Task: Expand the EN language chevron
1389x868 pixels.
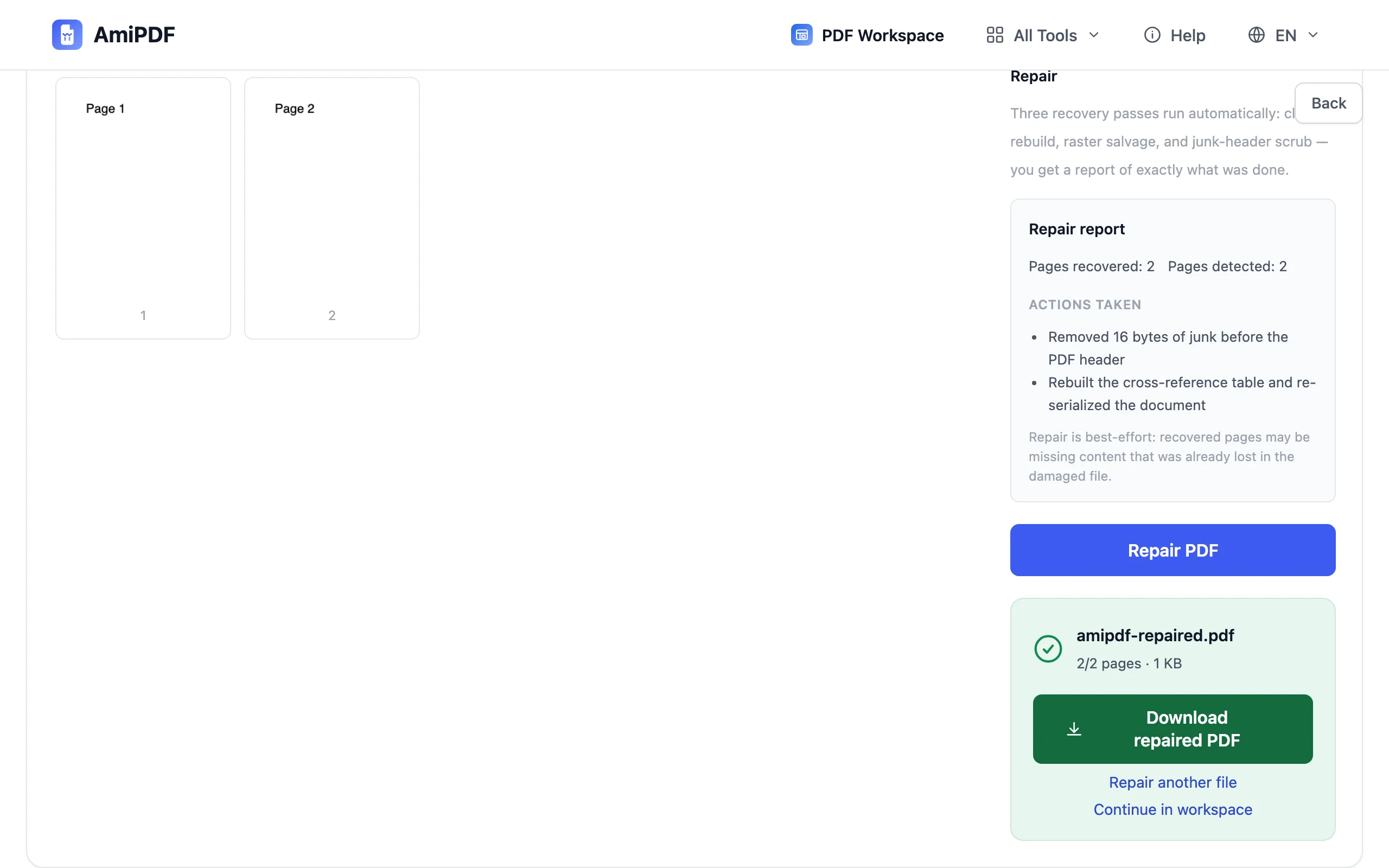Action: point(1312,35)
